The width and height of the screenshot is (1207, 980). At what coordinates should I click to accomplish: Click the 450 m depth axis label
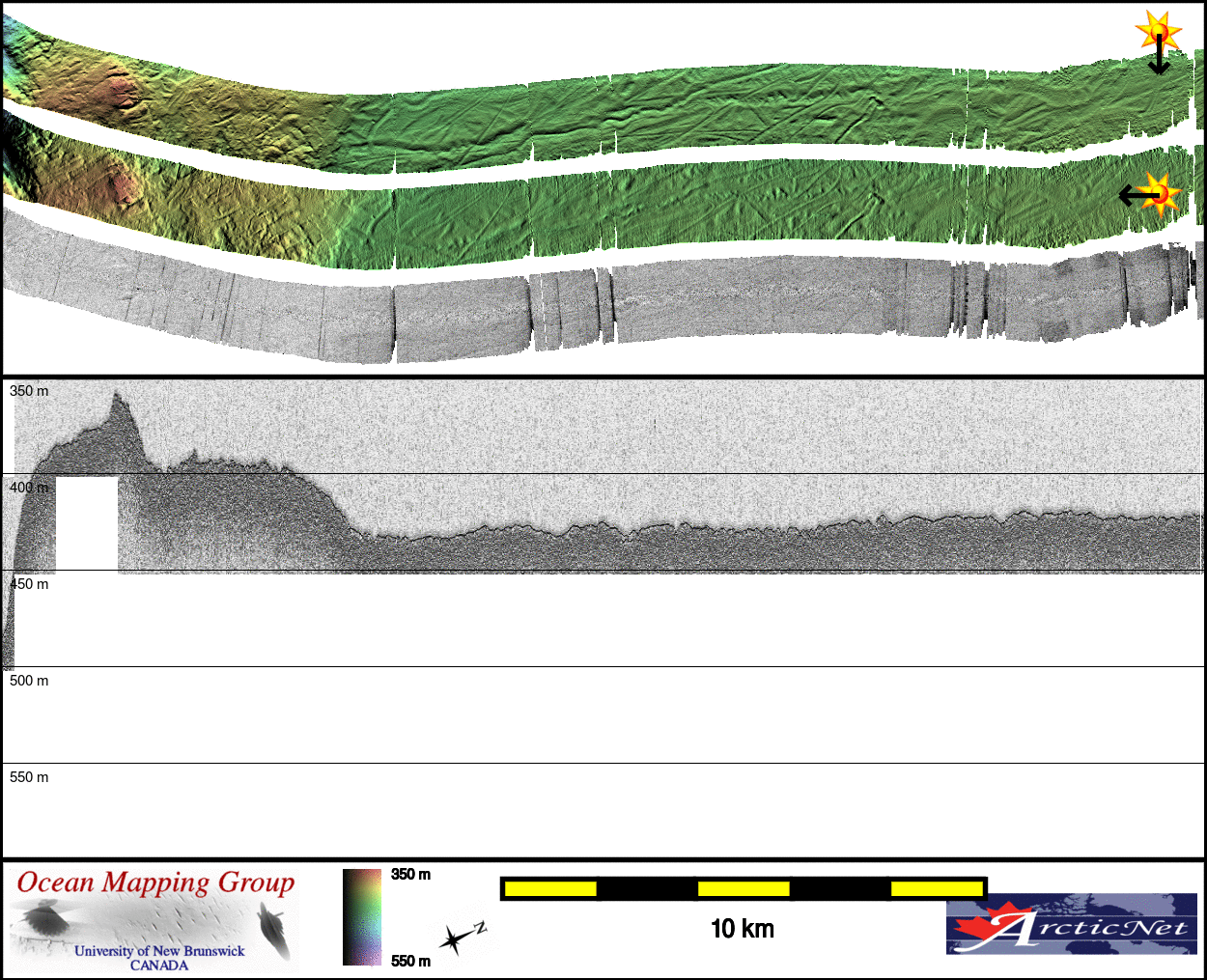coord(29,584)
